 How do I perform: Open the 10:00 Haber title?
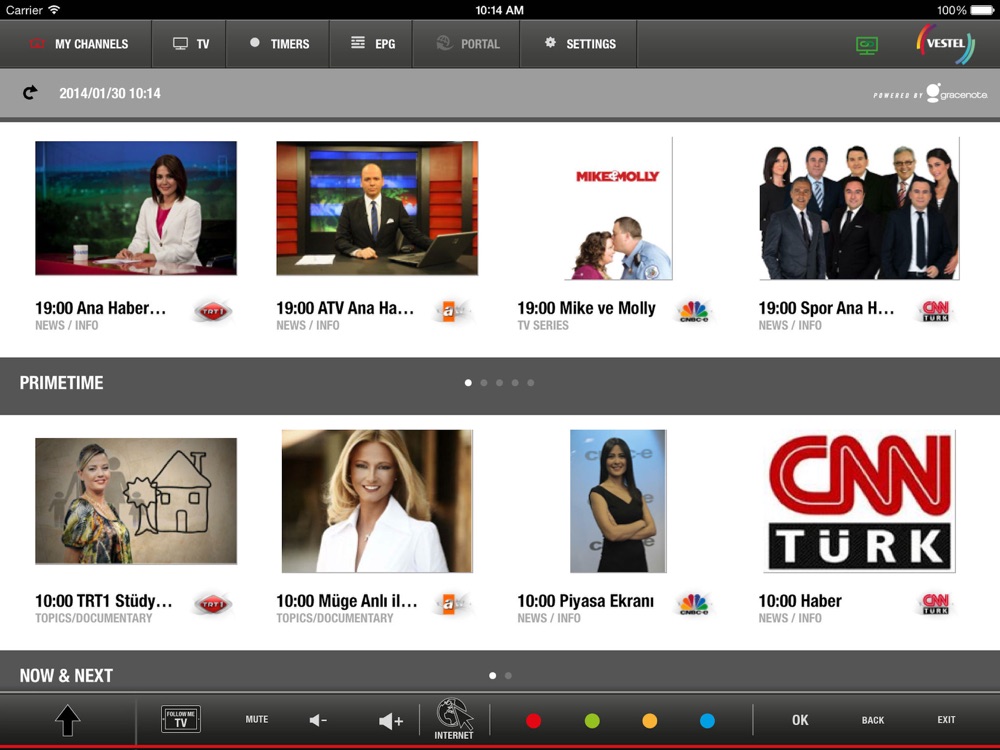pyautogui.click(x=800, y=601)
